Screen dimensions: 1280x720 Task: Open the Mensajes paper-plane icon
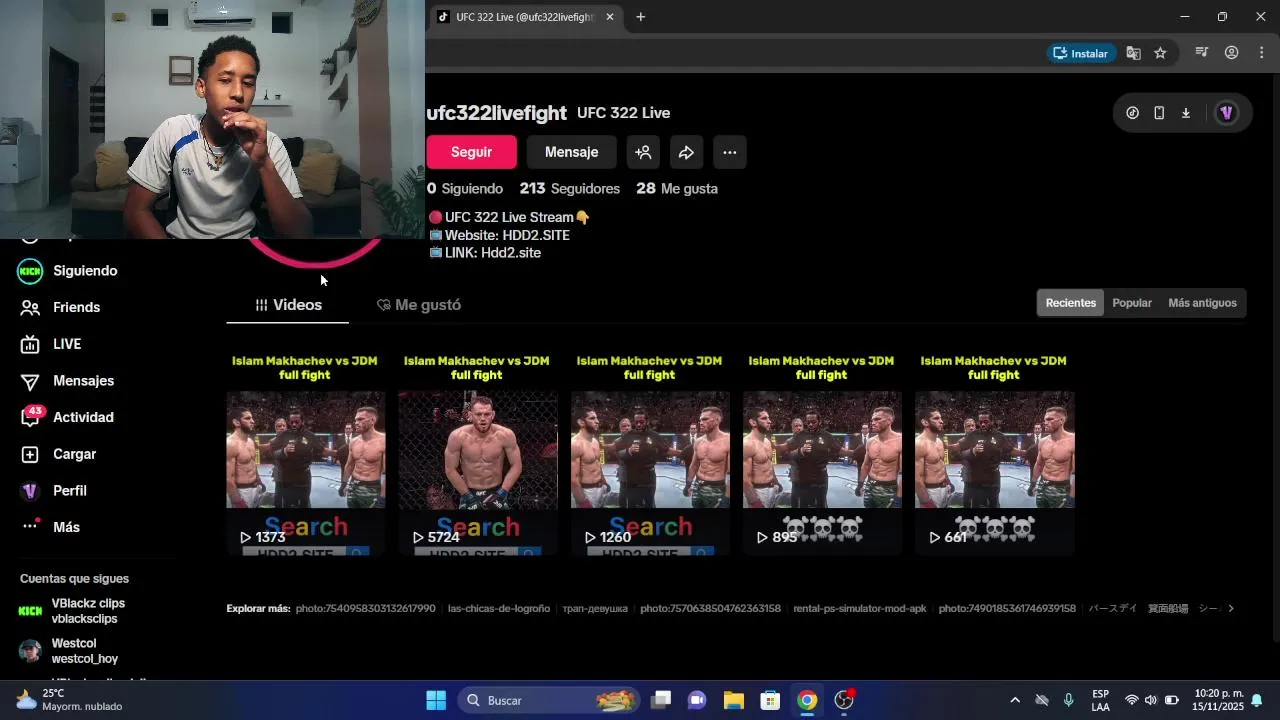point(30,381)
